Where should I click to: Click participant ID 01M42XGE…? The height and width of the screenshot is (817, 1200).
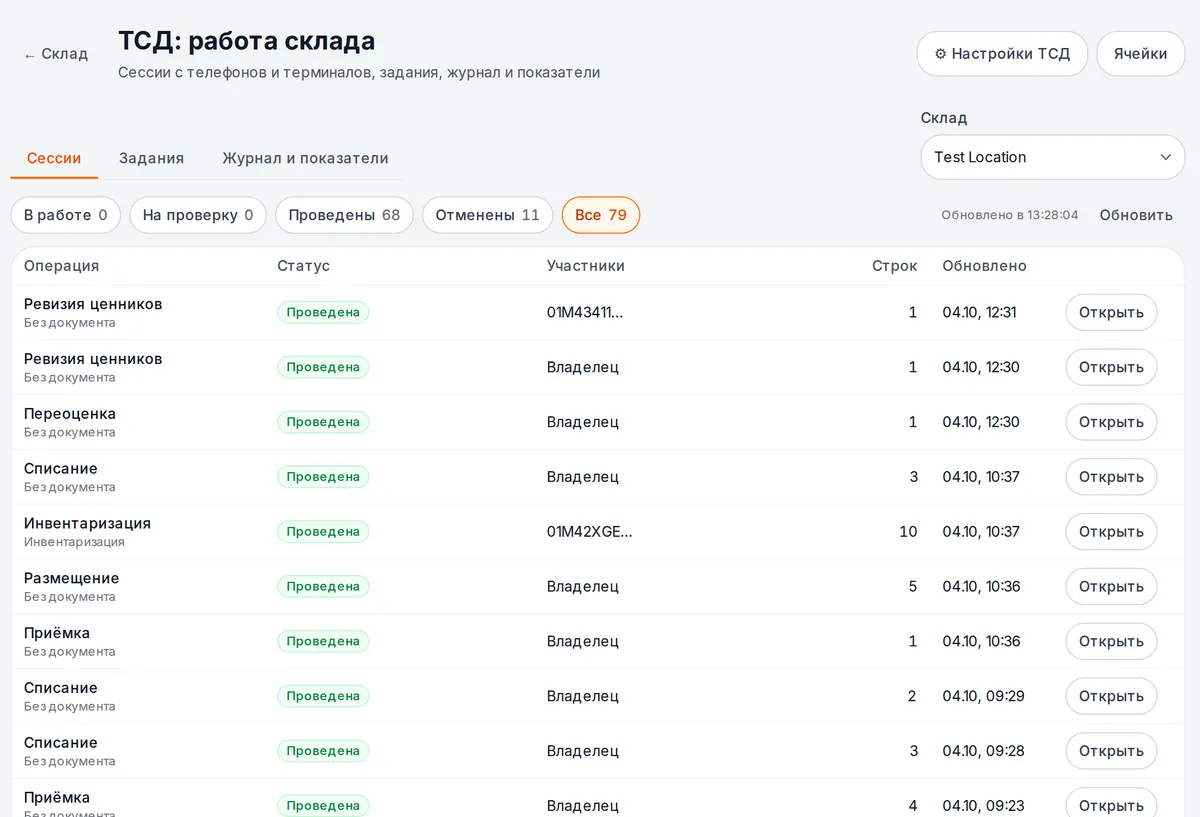point(590,532)
